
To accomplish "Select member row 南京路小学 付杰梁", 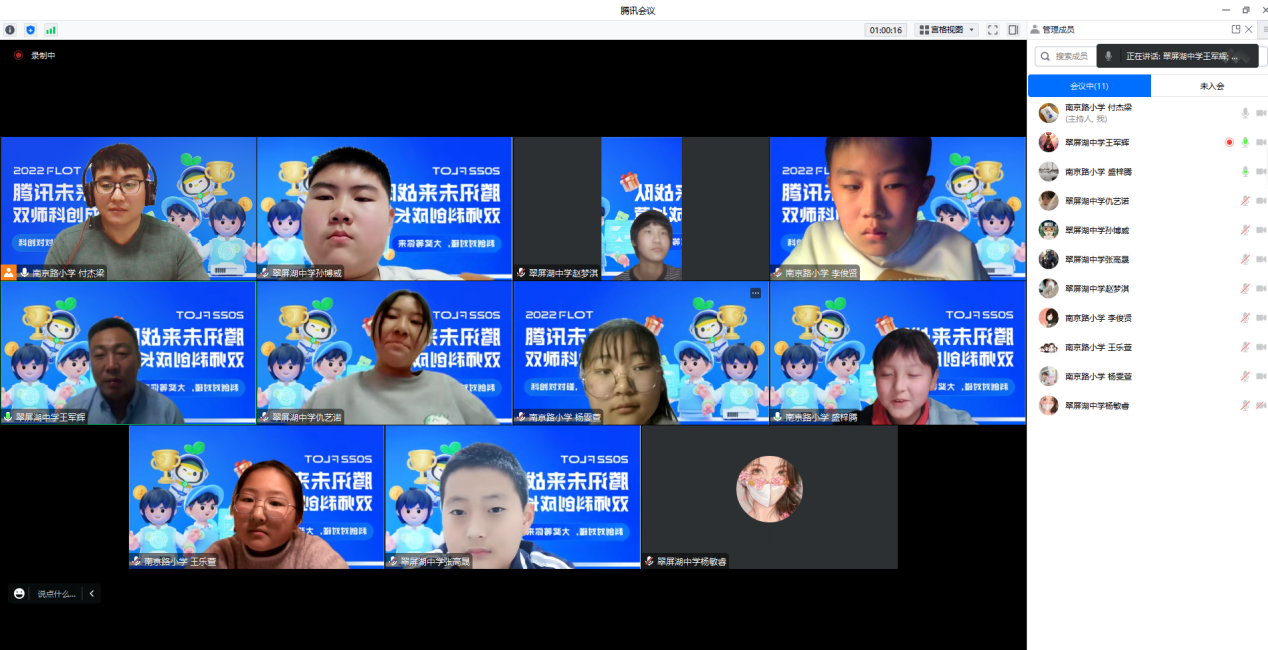I will [1148, 113].
